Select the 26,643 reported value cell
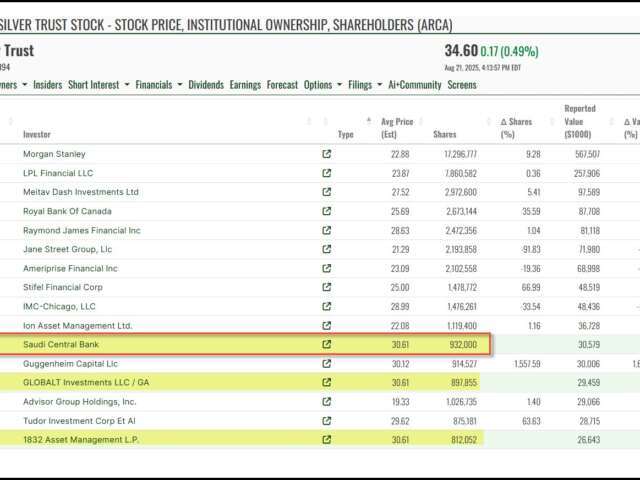 point(589,440)
